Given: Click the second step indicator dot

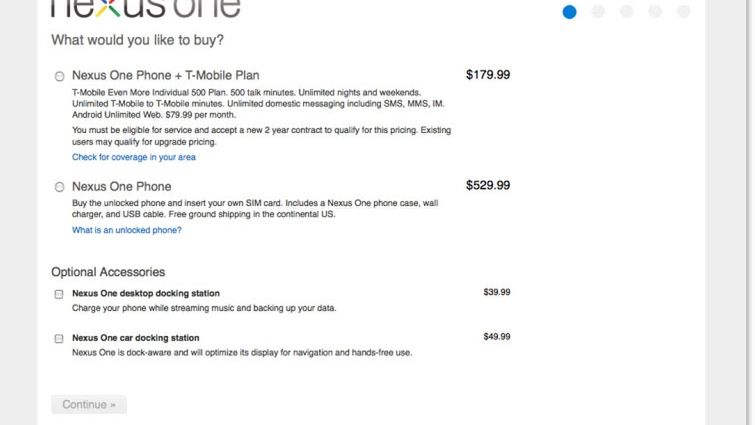Looking at the screenshot, I should coord(598,12).
